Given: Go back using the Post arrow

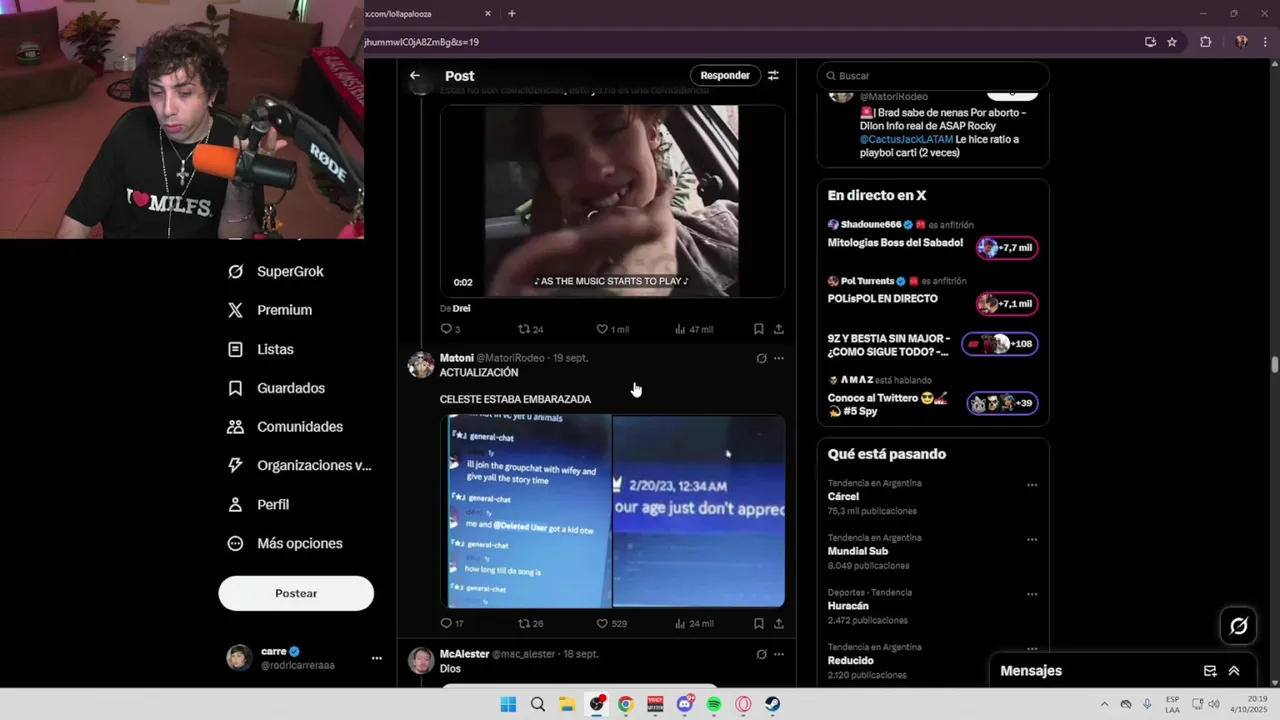Looking at the screenshot, I should [415, 76].
